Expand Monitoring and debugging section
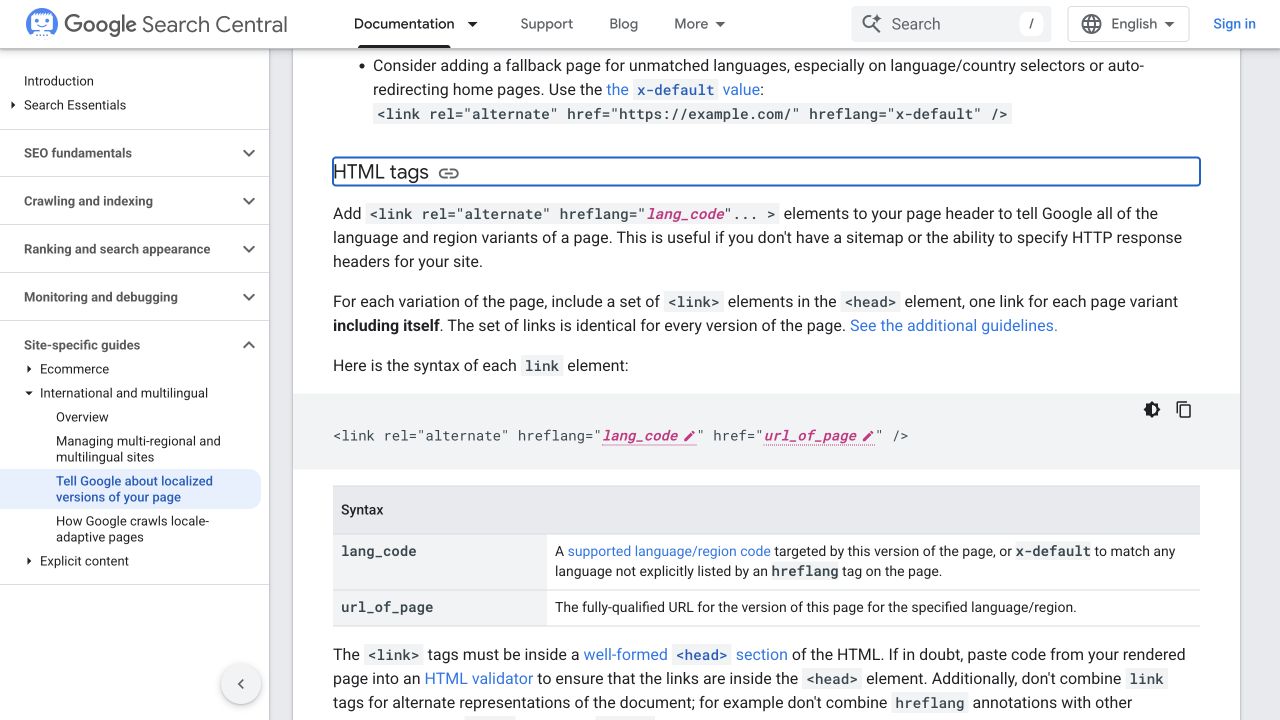Viewport: 1280px width, 720px height. tap(249, 297)
